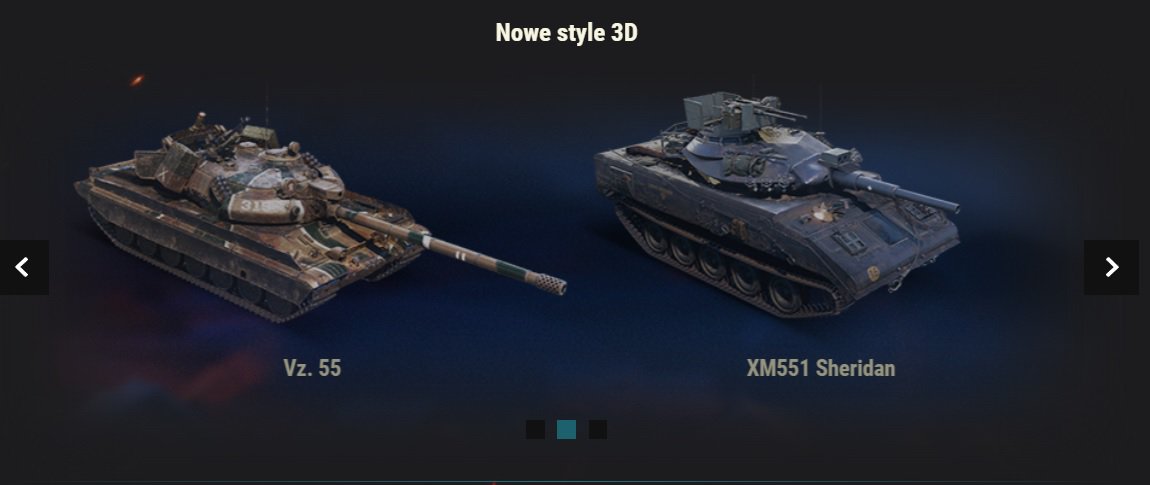Click the orange spark above Vz. 55
The height and width of the screenshot is (485, 1150).
(137, 80)
